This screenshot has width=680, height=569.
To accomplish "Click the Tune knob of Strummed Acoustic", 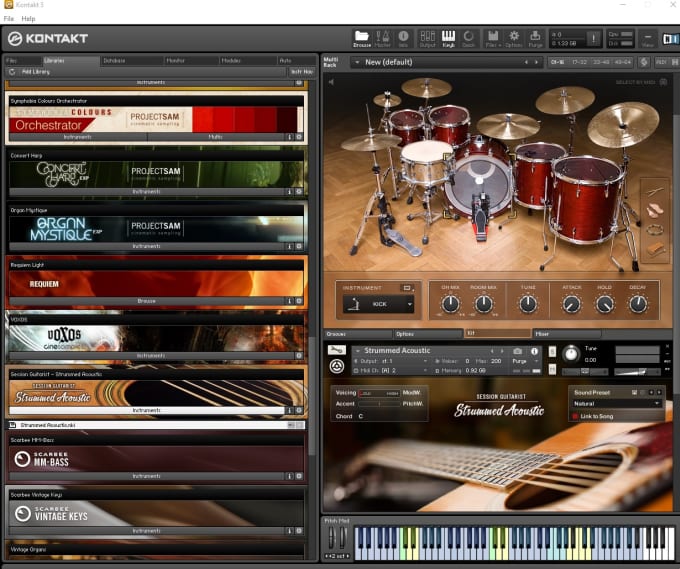I will click(571, 354).
